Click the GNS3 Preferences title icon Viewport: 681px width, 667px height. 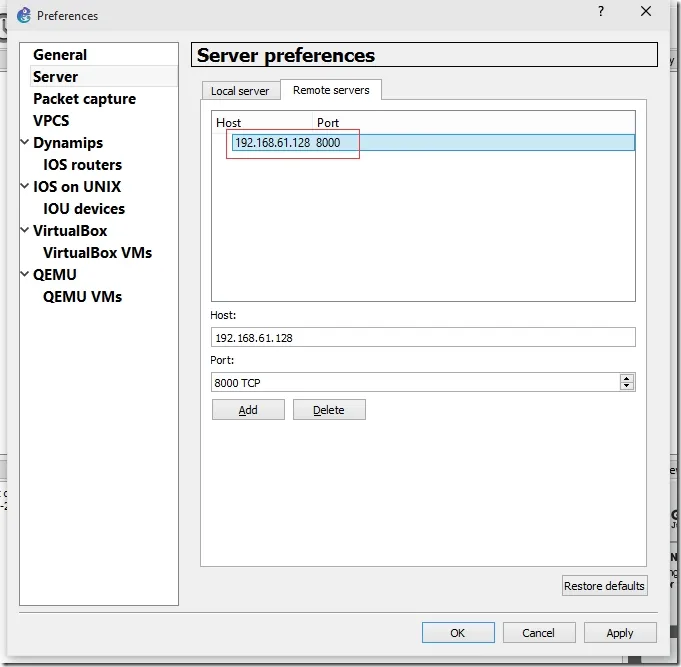[x=24, y=15]
